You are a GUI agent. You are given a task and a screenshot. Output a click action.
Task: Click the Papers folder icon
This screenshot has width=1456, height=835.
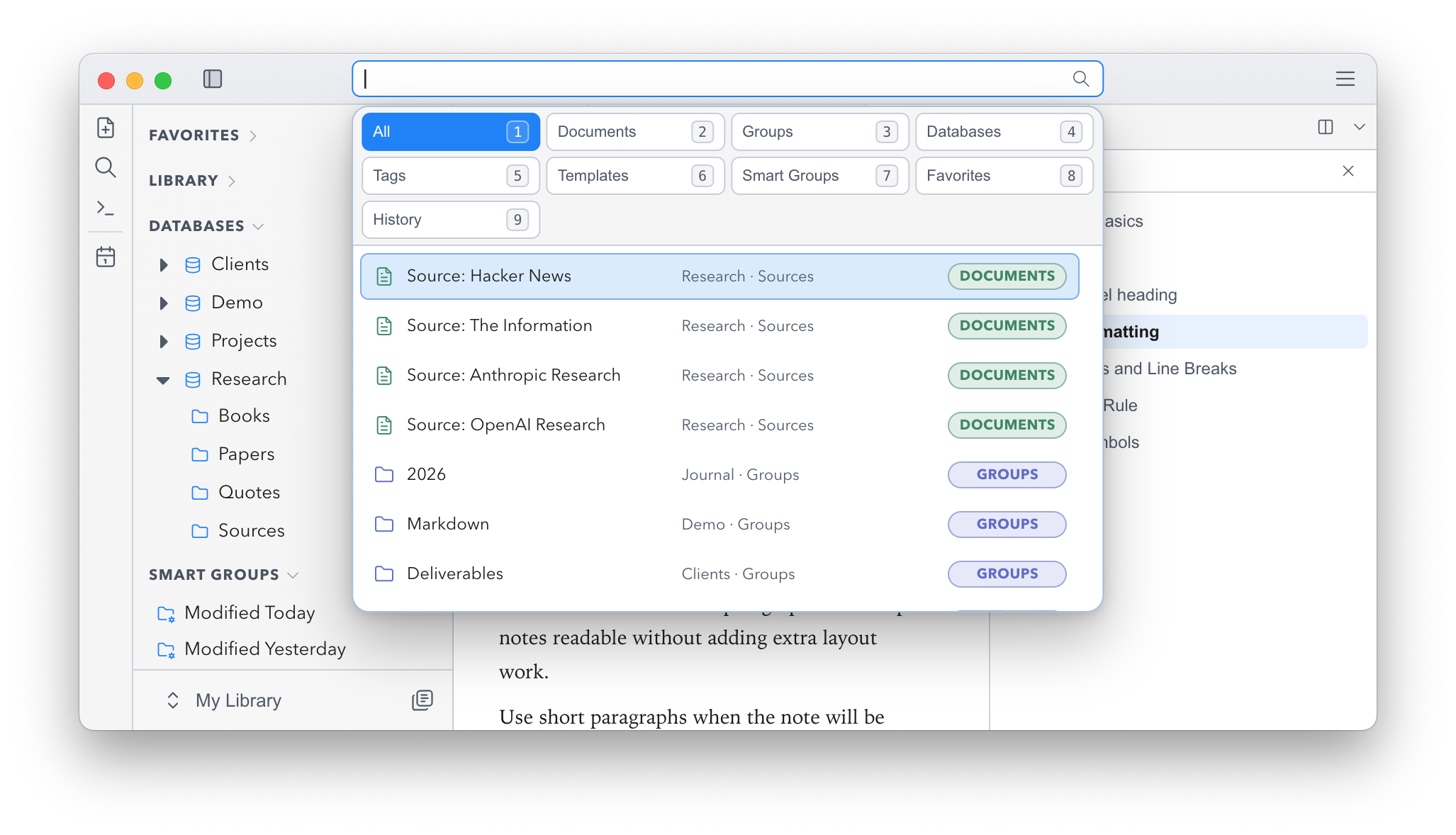[x=200, y=454]
